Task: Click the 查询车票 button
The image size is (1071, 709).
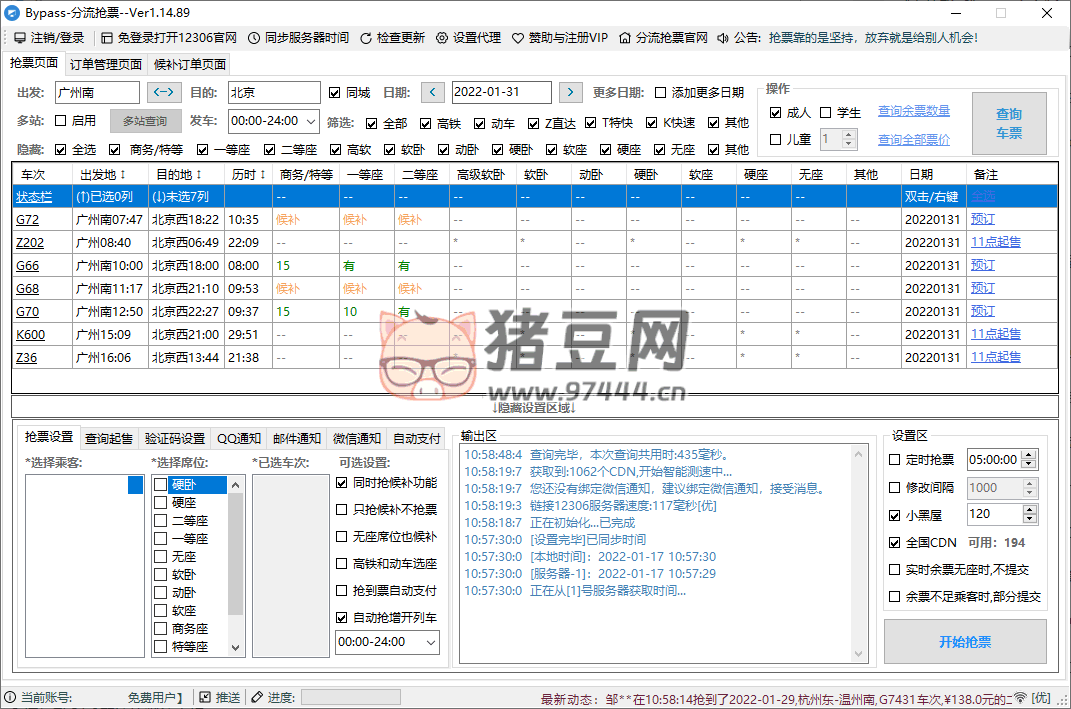Action: click(1009, 121)
